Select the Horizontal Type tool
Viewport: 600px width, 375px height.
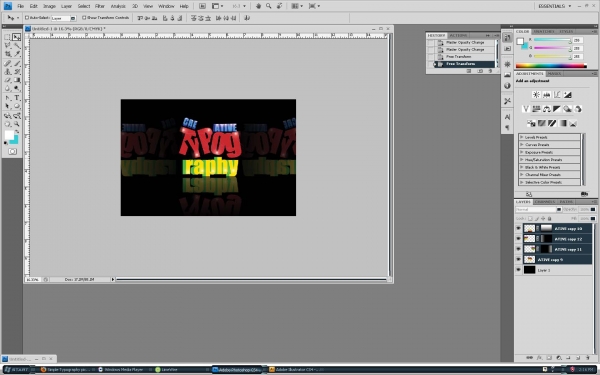16,98
